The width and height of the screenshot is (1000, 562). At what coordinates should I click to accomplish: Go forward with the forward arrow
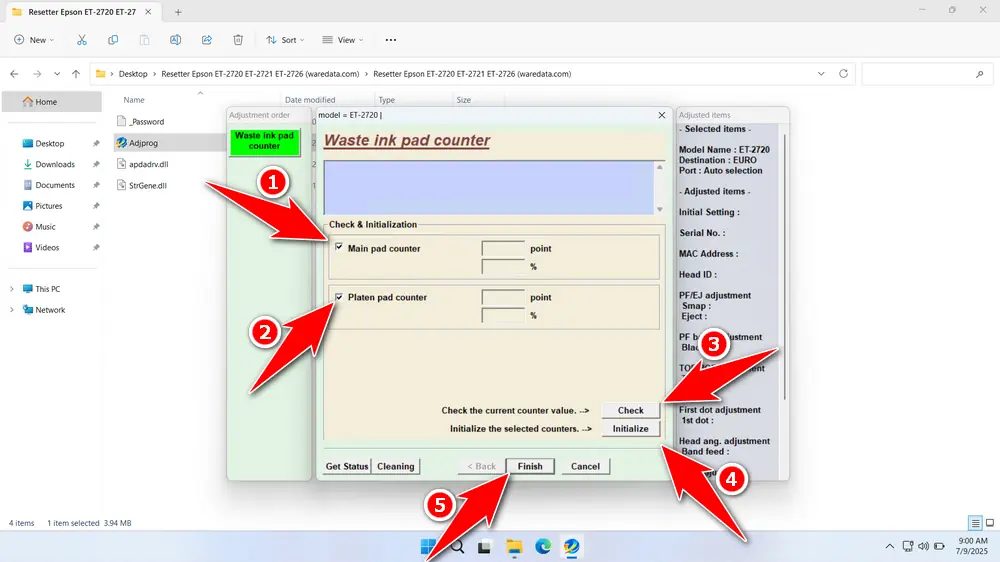point(37,74)
